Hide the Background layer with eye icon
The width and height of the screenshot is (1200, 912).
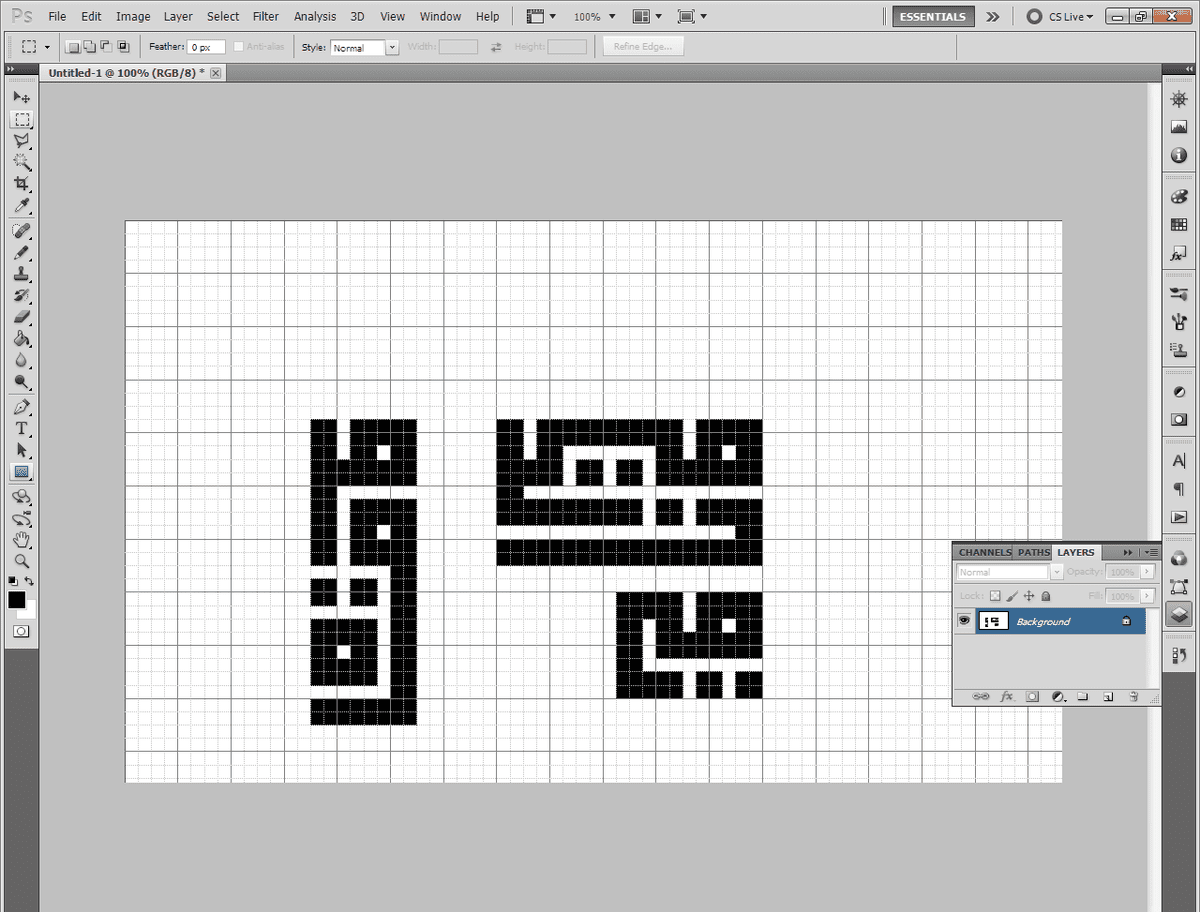(x=964, y=621)
